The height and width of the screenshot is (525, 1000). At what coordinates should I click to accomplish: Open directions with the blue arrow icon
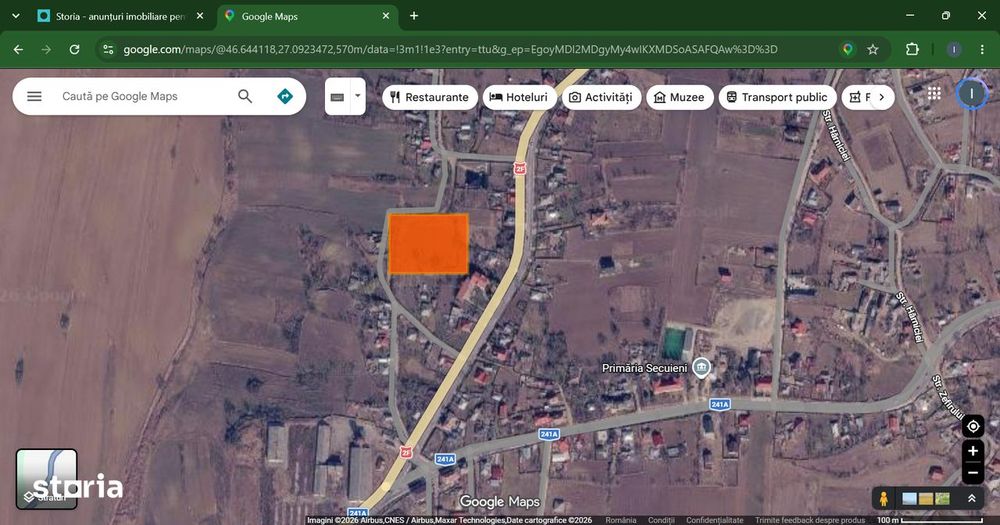click(285, 96)
